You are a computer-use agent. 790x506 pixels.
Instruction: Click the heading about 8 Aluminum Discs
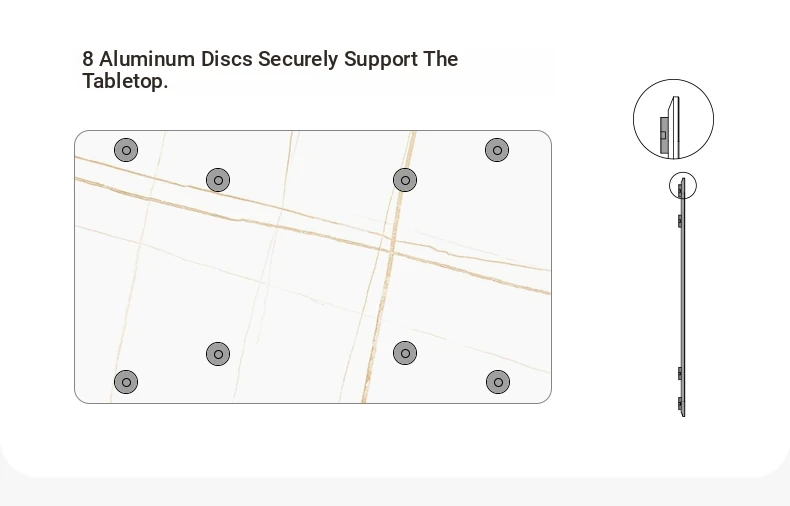click(x=270, y=70)
